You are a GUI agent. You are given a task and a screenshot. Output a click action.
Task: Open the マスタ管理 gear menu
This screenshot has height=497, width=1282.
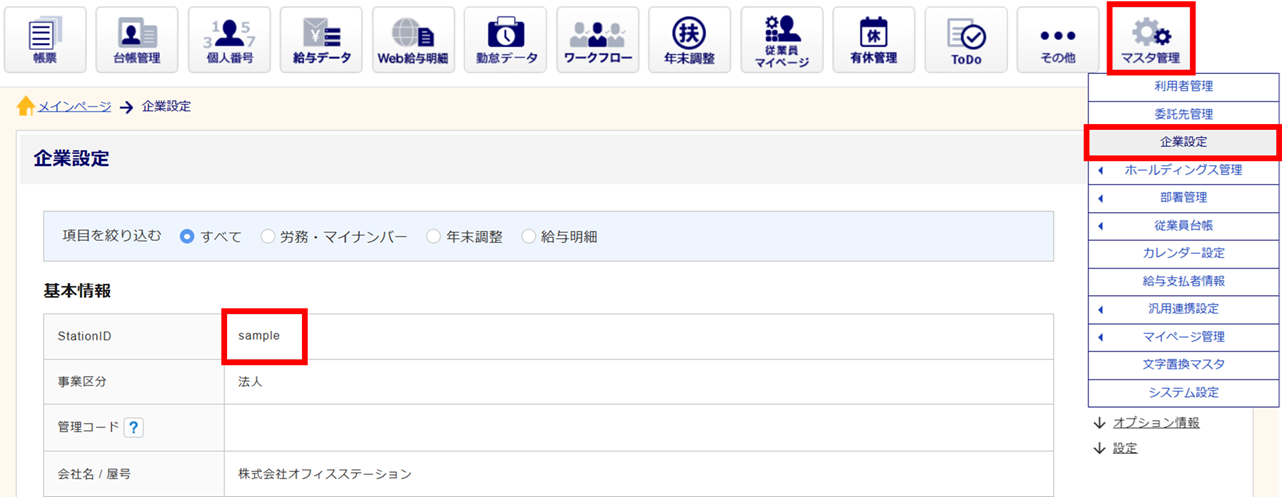1150,40
